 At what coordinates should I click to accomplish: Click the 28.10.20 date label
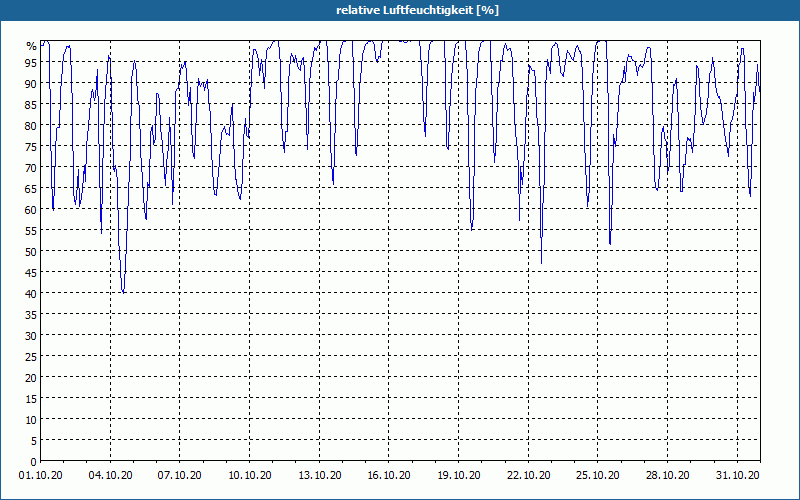tap(667, 476)
